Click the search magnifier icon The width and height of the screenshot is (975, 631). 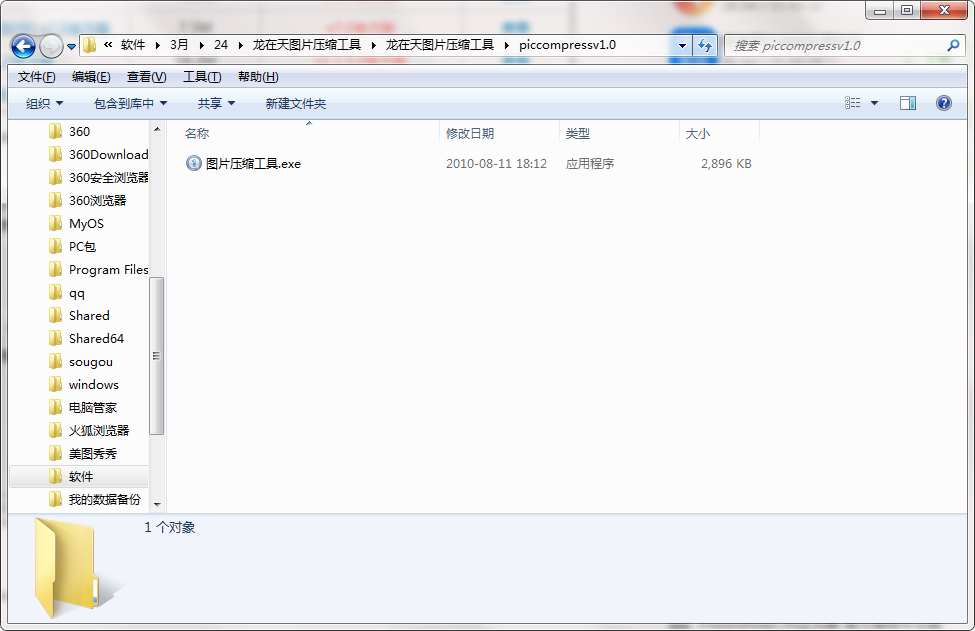[953, 45]
